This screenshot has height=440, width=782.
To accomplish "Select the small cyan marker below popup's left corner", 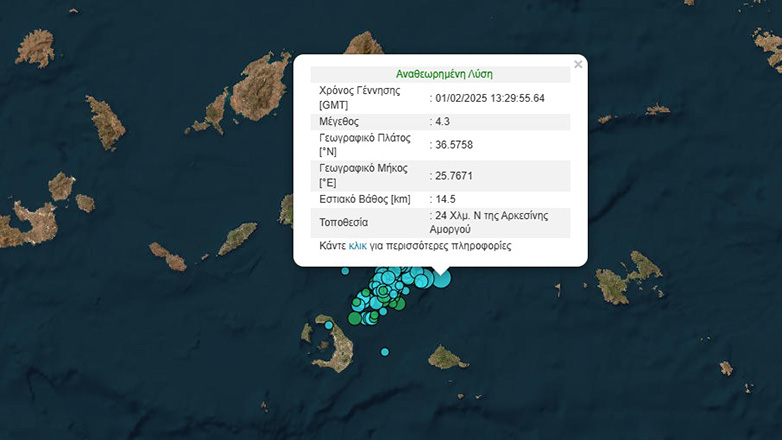I will (x=345, y=271).
